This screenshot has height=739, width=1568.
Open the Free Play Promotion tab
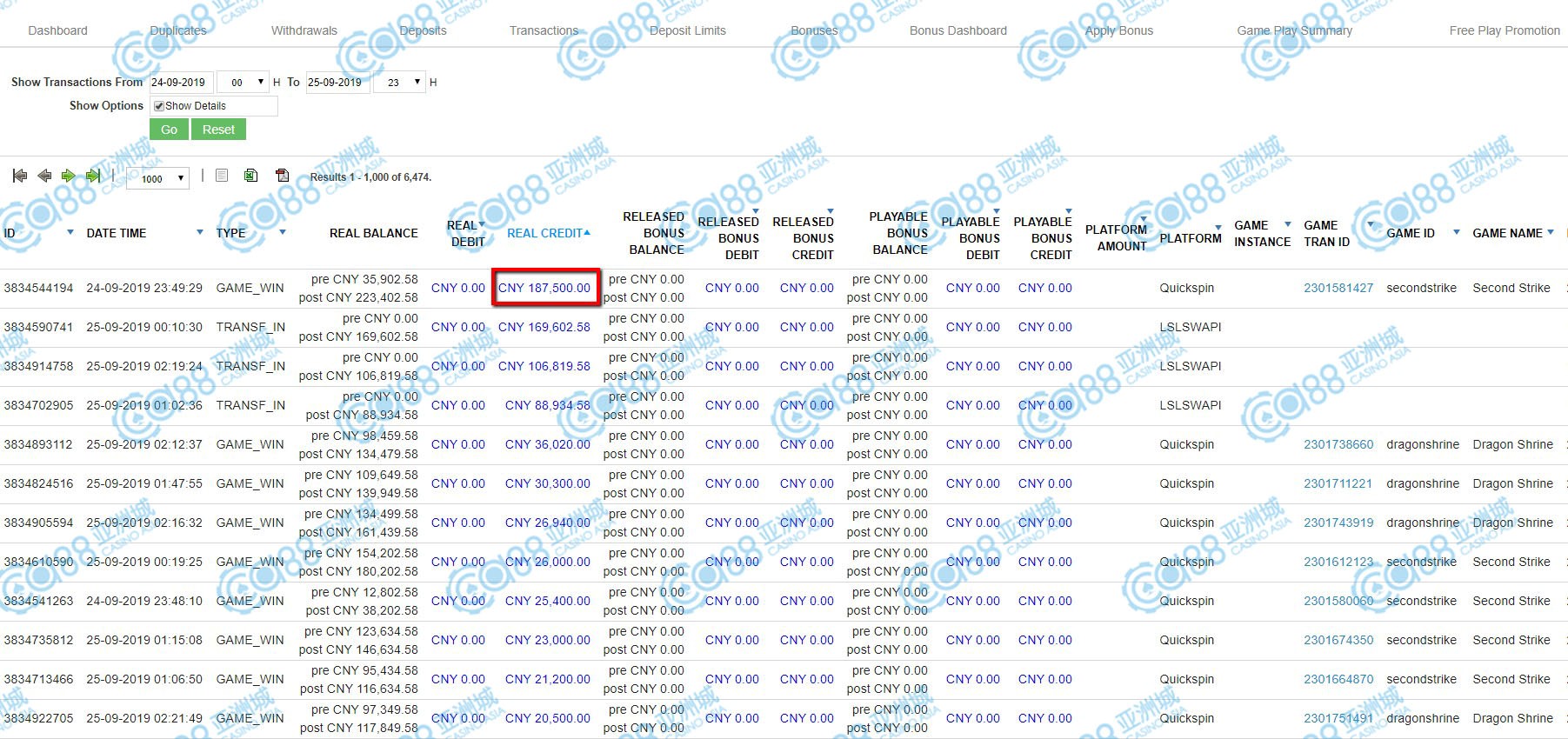point(1505,30)
